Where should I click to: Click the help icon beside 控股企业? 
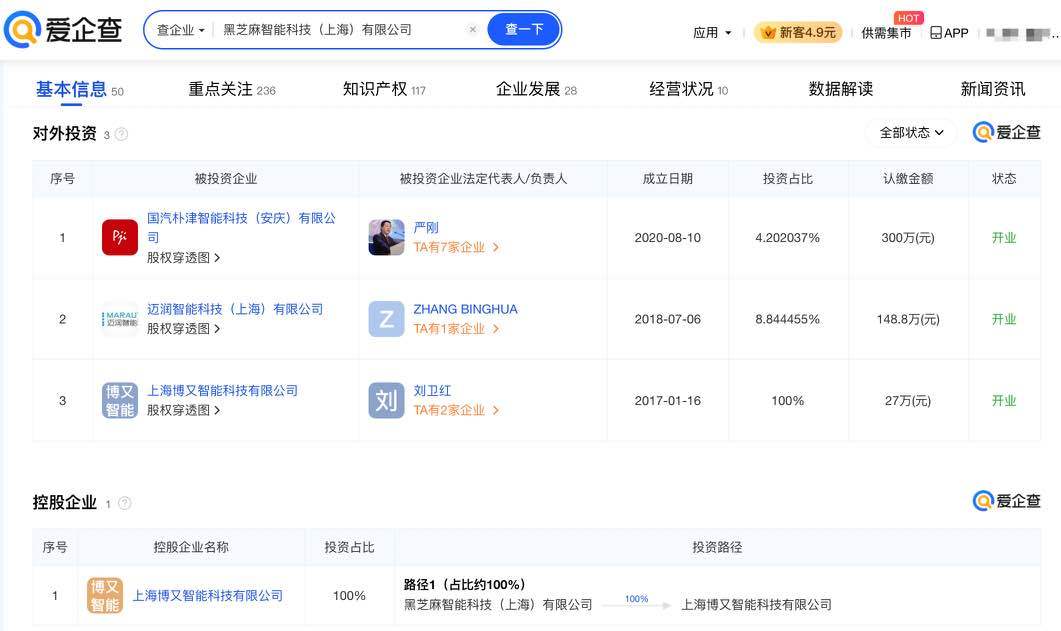[x=125, y=503]
